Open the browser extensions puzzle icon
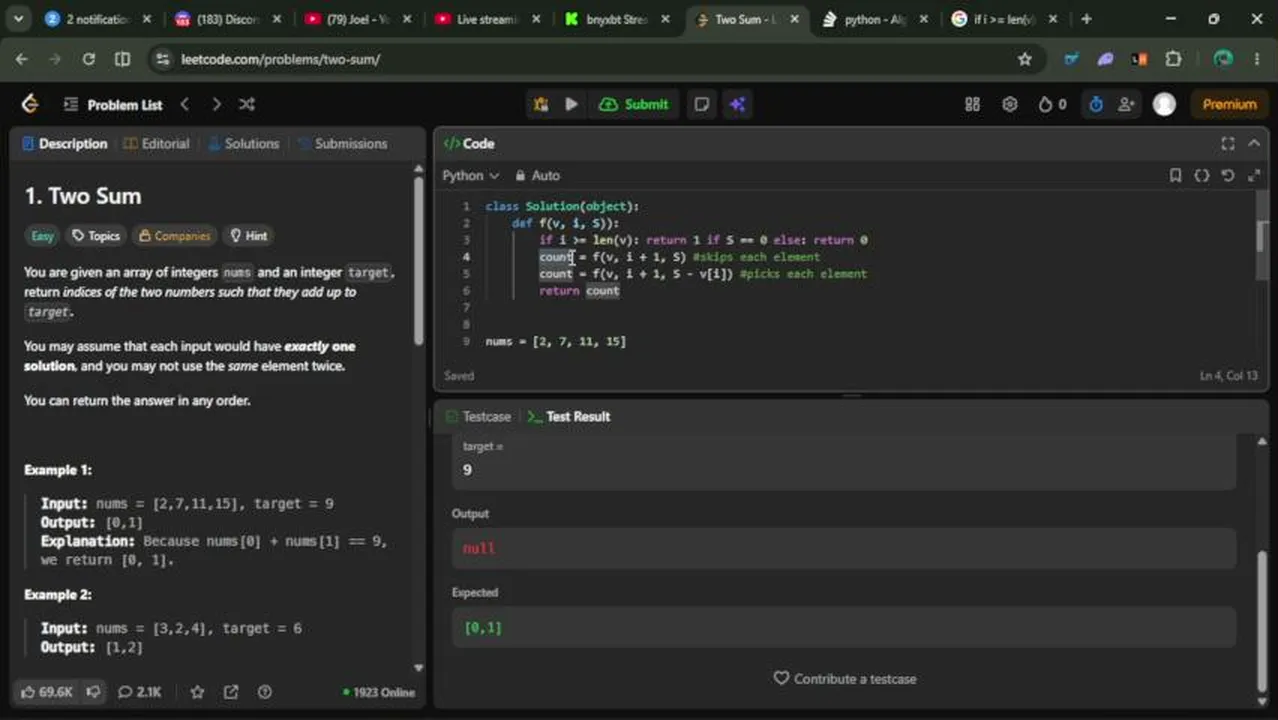This screenshot has width=1278, height=720. point(1173,59)
